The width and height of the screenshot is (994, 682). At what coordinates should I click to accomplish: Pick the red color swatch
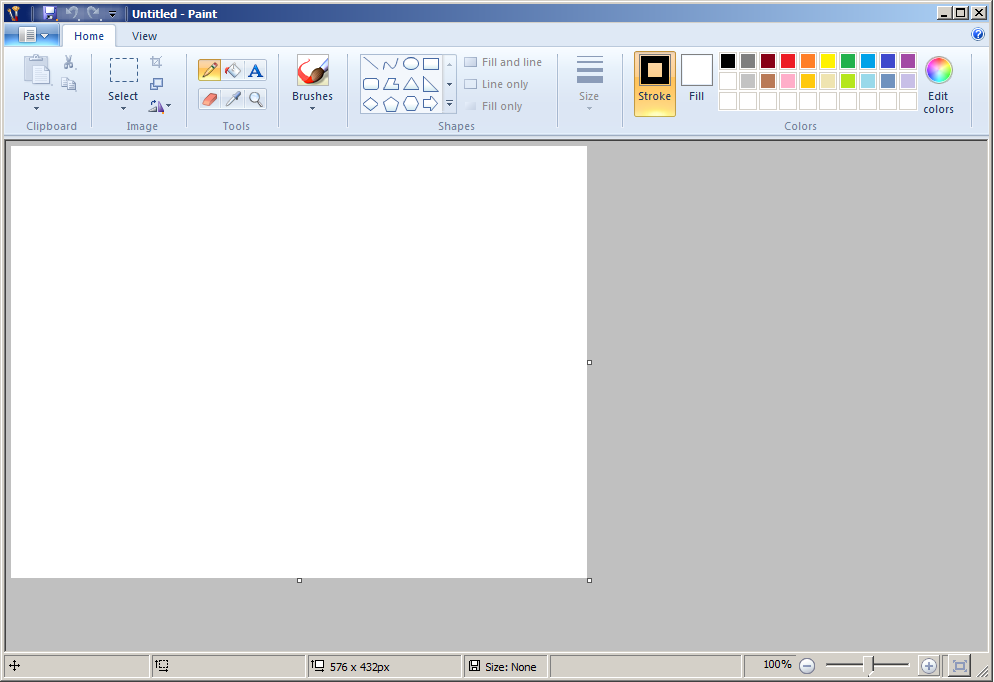[x=788, y=61]
